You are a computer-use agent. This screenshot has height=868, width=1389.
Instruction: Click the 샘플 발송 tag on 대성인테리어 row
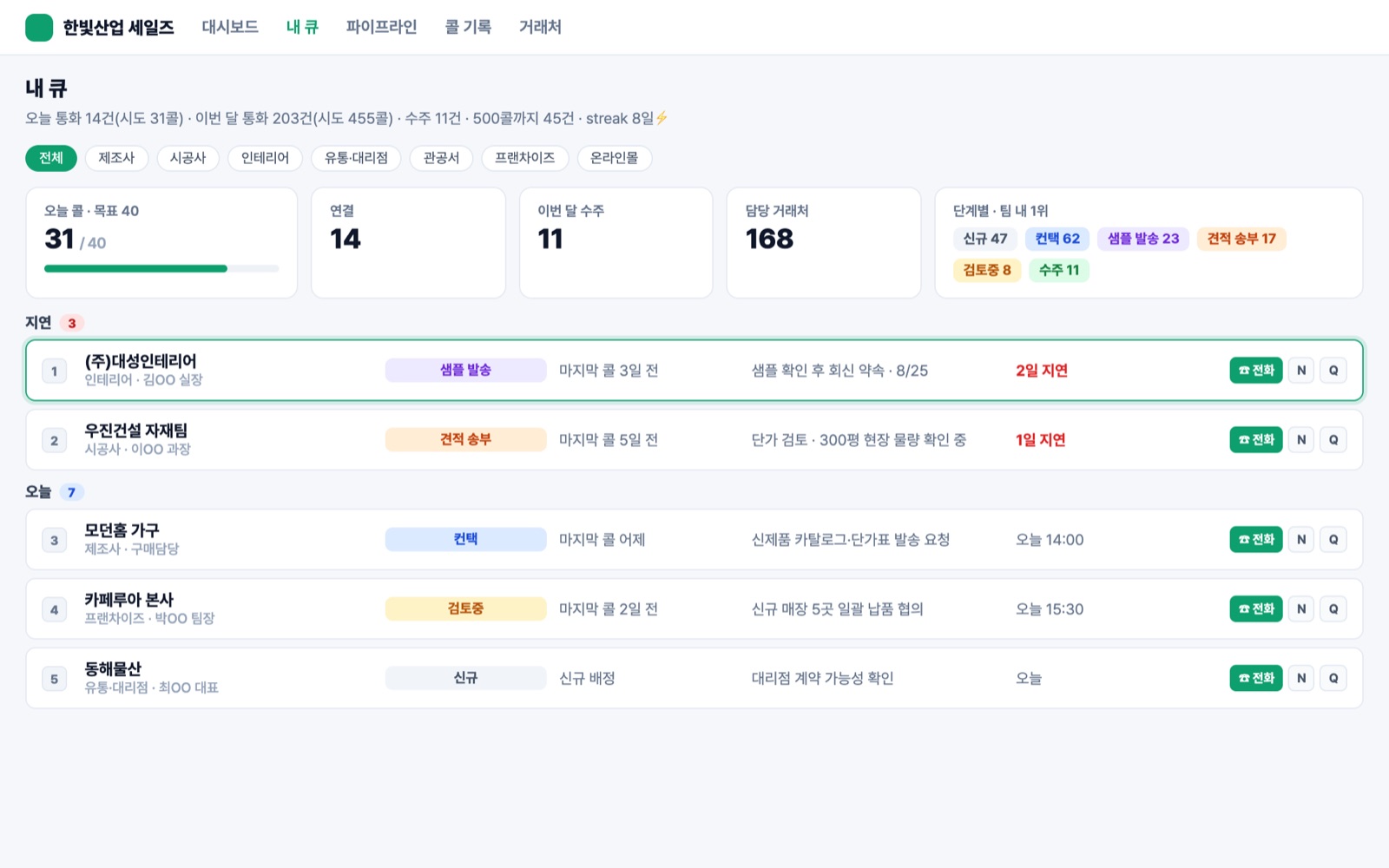(465, 370)
